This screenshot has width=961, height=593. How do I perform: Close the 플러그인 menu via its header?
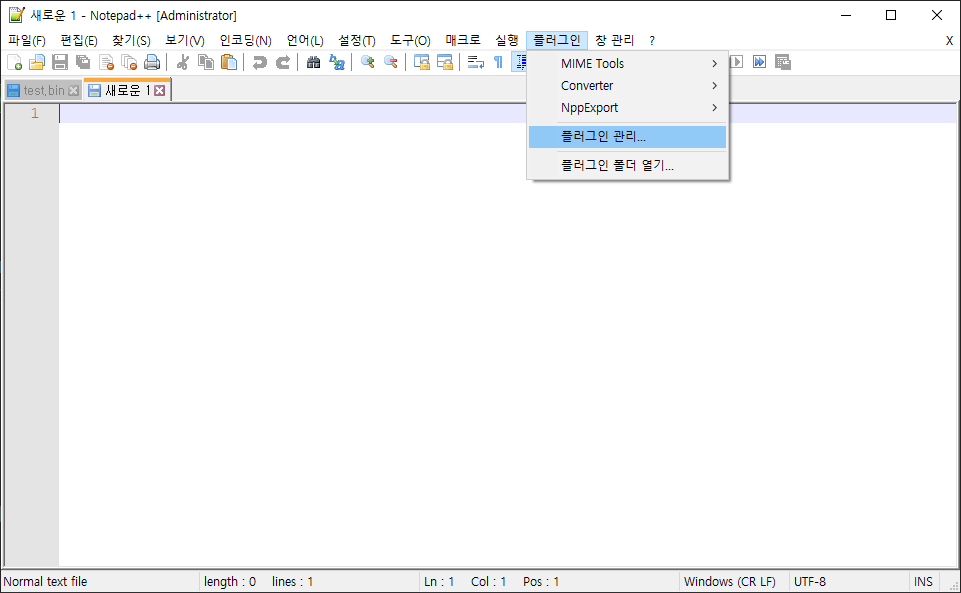(x=556, y=40)
